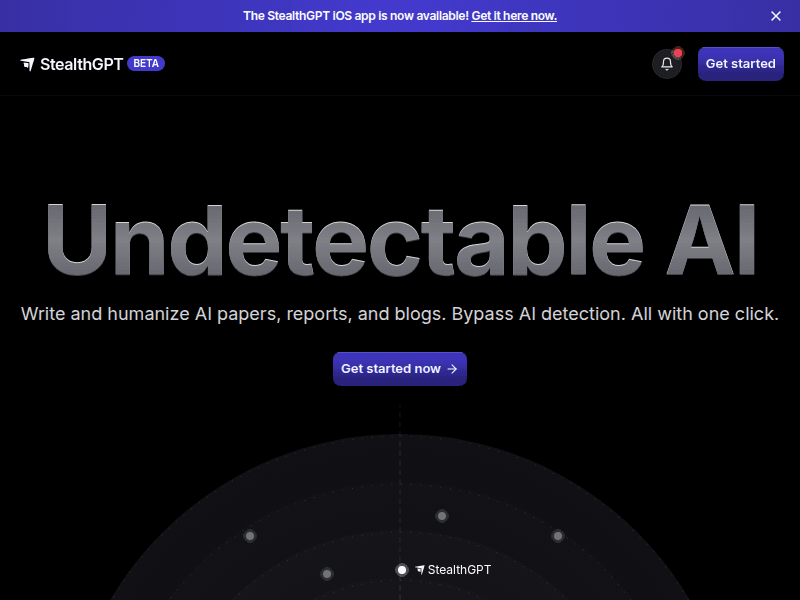Click the 'Undetectable AI' headline
Screen dimensions: 800x600
click(400, 240)
